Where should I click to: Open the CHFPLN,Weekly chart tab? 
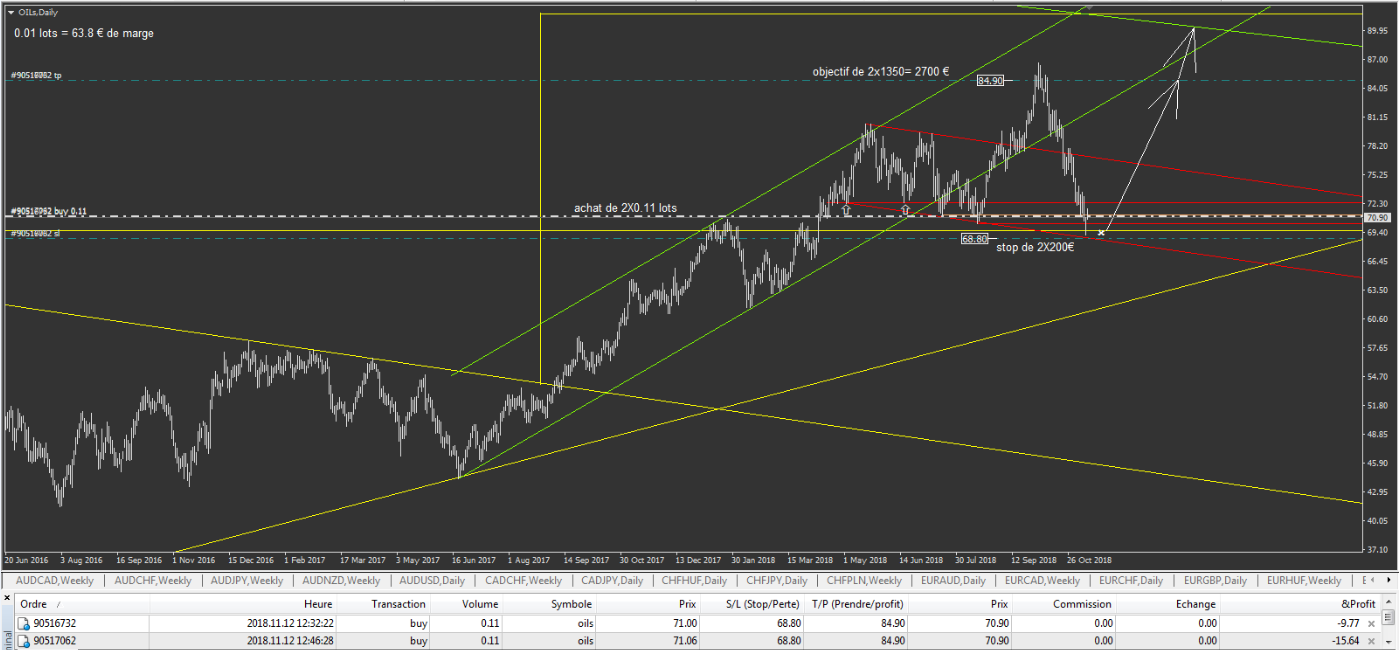pos(865,581)
